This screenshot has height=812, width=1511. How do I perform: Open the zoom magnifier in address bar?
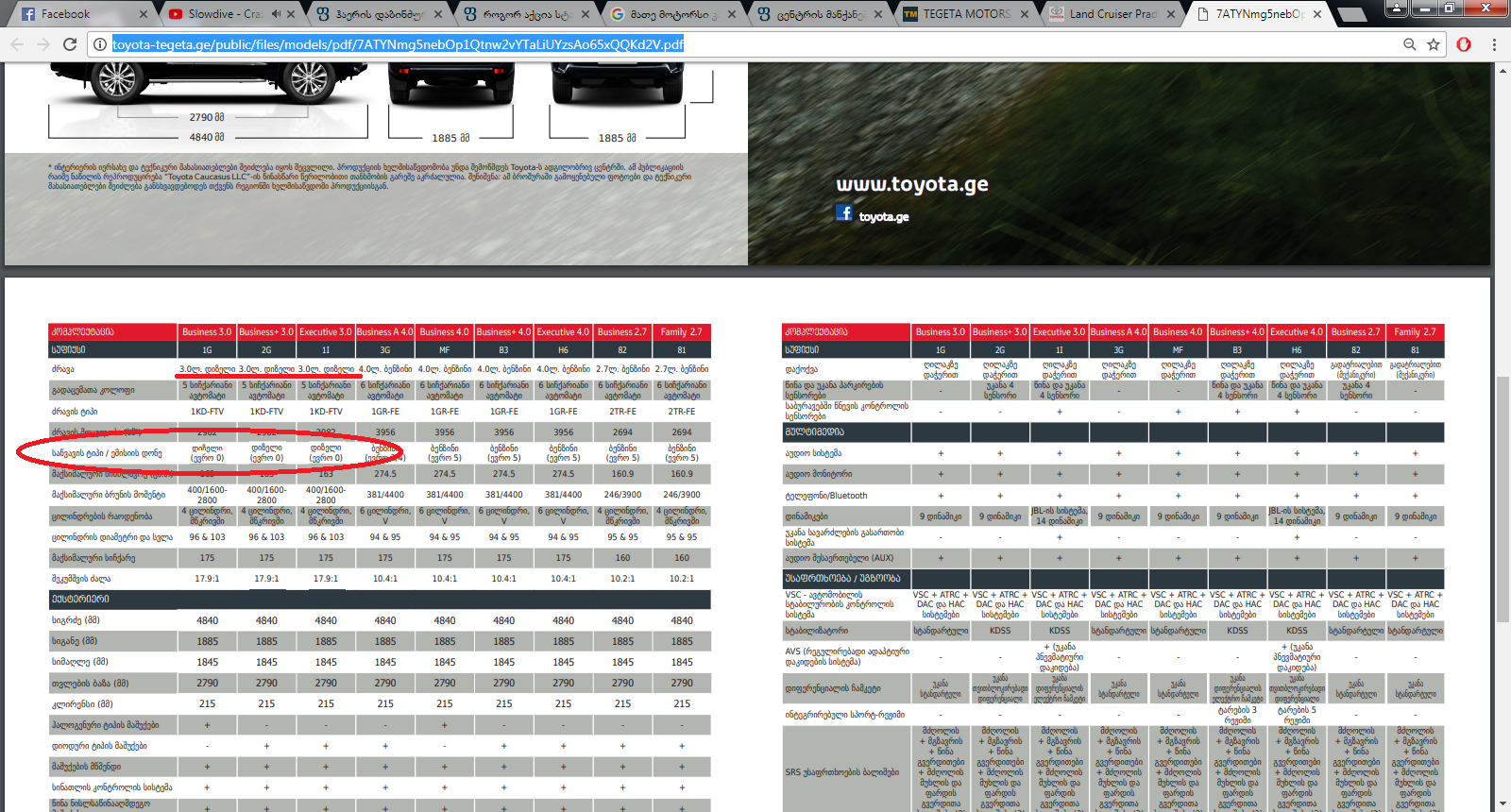click(1409, 44)
